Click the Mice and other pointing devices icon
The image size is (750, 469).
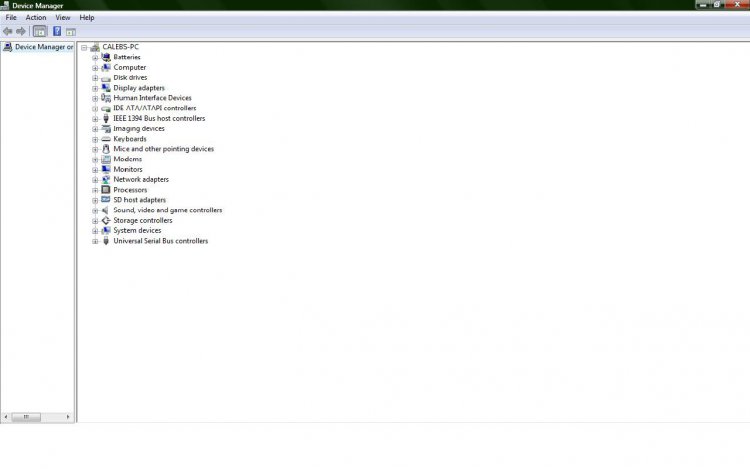[x=106, y=149]
